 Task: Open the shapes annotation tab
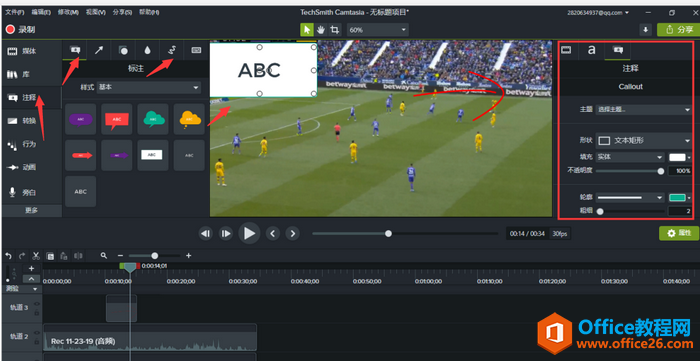tap(123, 50)
